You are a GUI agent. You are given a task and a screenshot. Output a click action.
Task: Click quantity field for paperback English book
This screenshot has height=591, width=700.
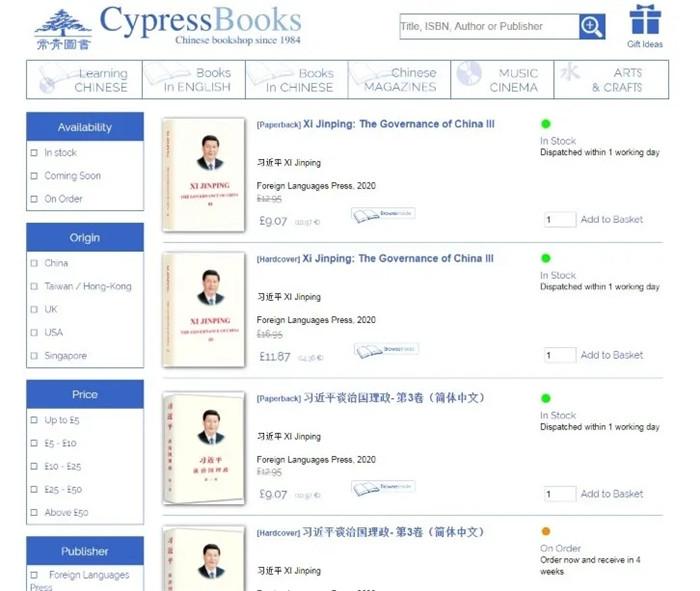[560, 220]
